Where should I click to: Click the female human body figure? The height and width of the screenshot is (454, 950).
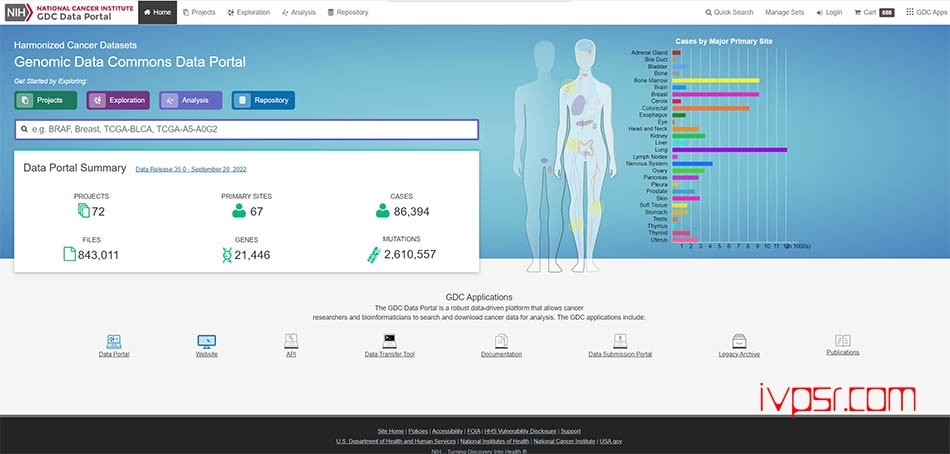[585, 155]
